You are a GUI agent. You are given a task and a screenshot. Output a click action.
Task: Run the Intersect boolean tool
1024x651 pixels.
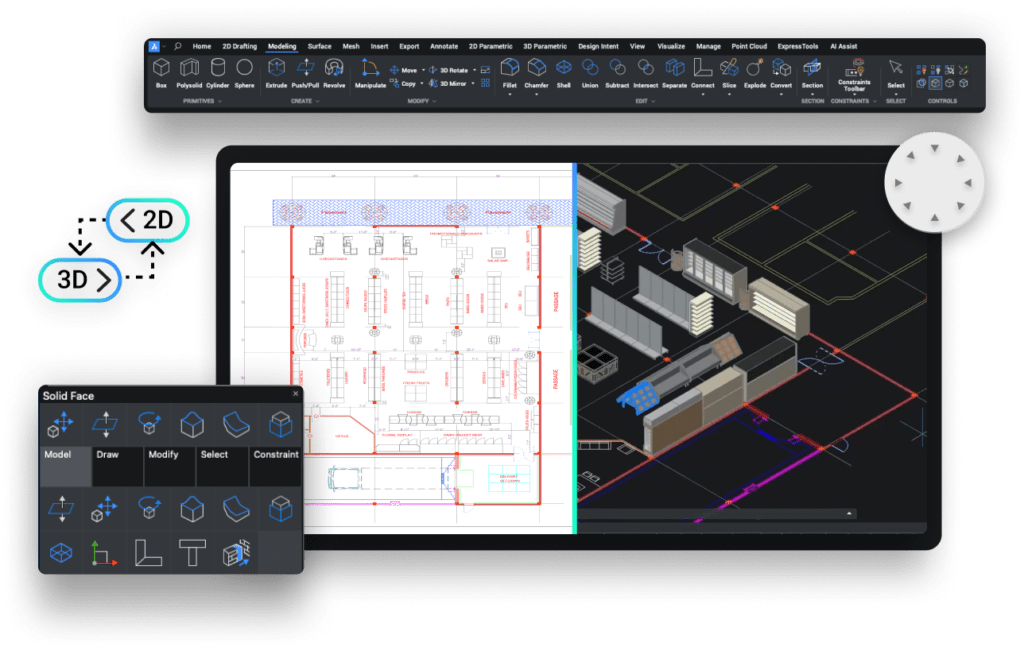point(645,72)
